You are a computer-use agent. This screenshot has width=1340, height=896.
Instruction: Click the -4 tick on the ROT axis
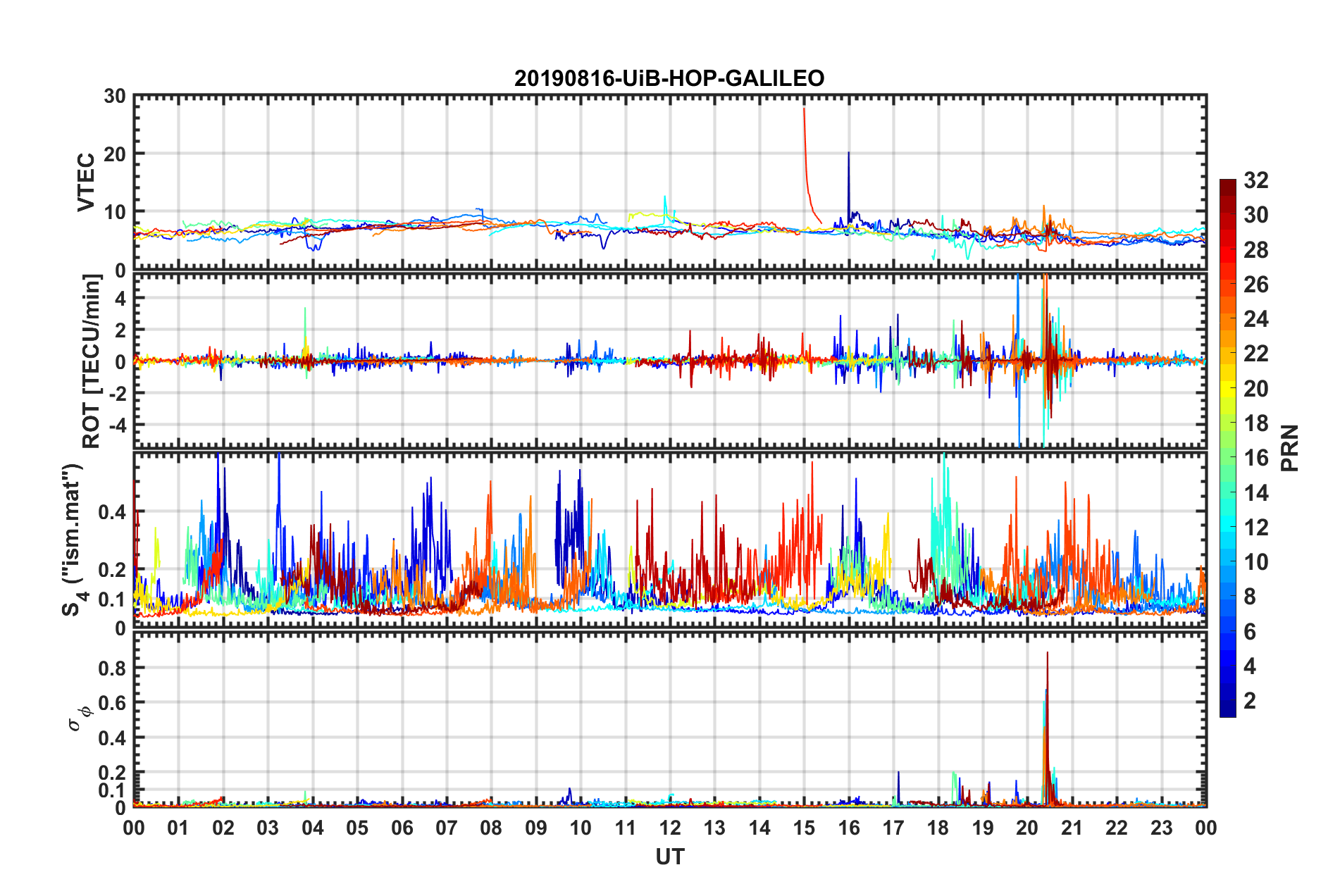coord(114,425)
